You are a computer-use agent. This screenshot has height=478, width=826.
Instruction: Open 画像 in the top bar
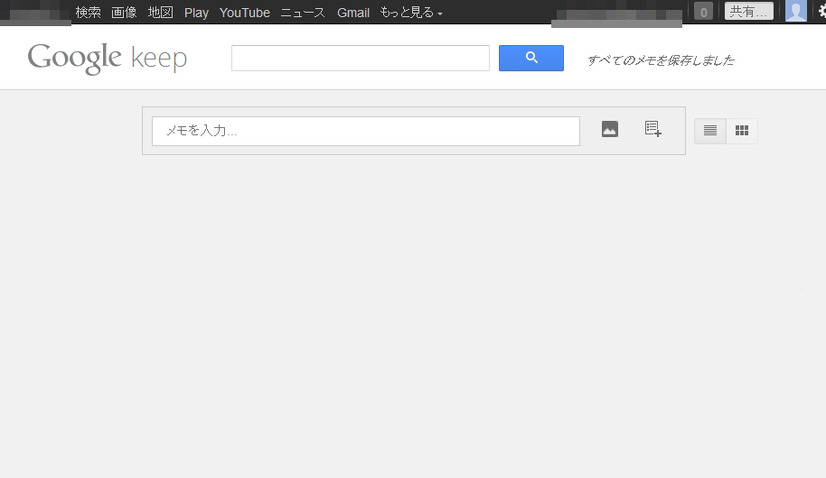coord(124,12)
